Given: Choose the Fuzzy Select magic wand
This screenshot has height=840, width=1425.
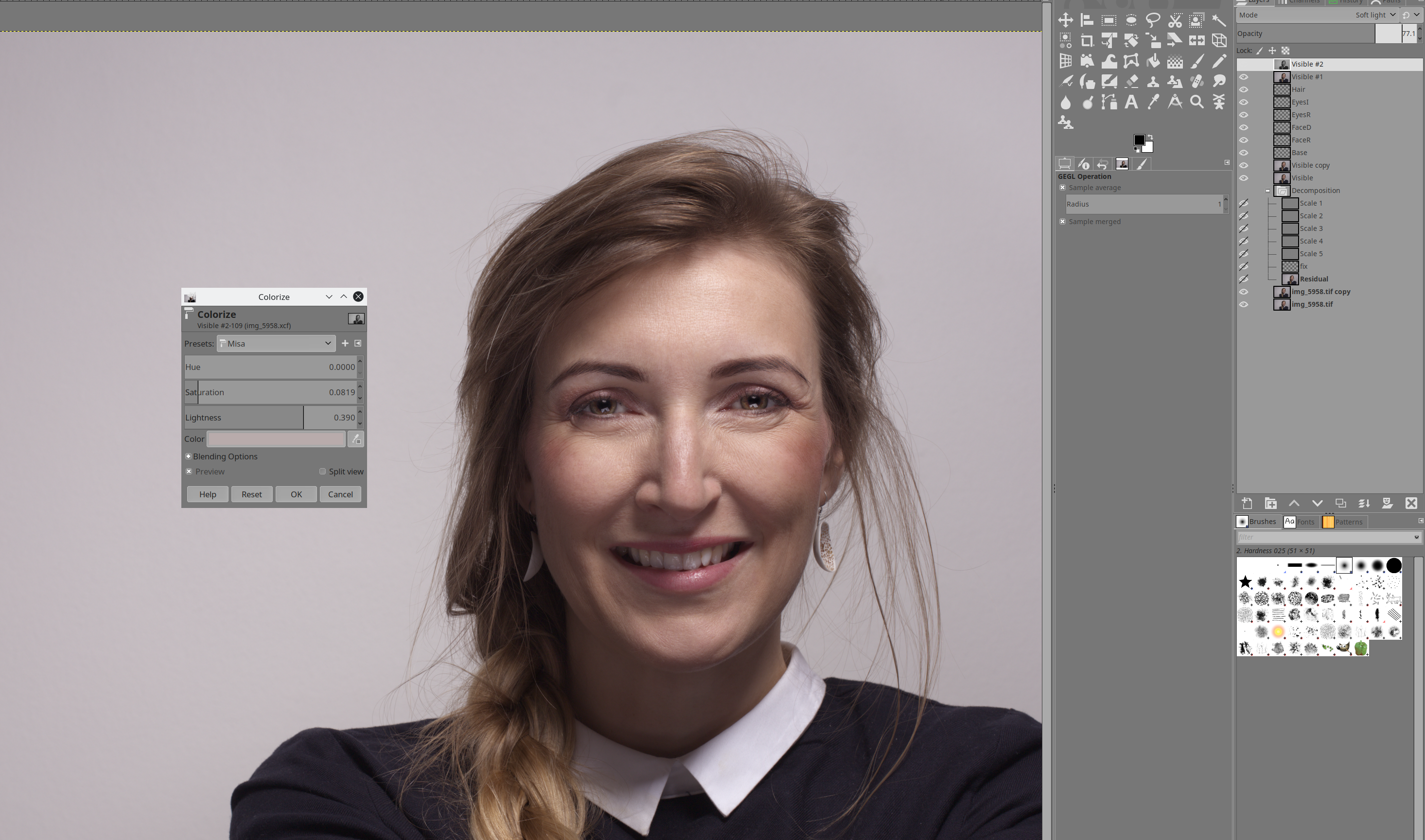Looking at the screenshot, I should (1218, 20).
